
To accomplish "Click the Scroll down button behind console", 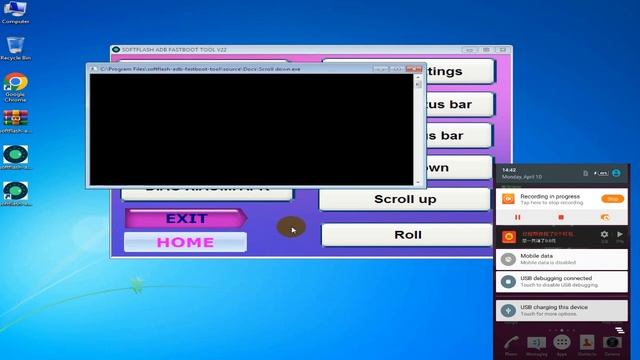I will [459, 167].
